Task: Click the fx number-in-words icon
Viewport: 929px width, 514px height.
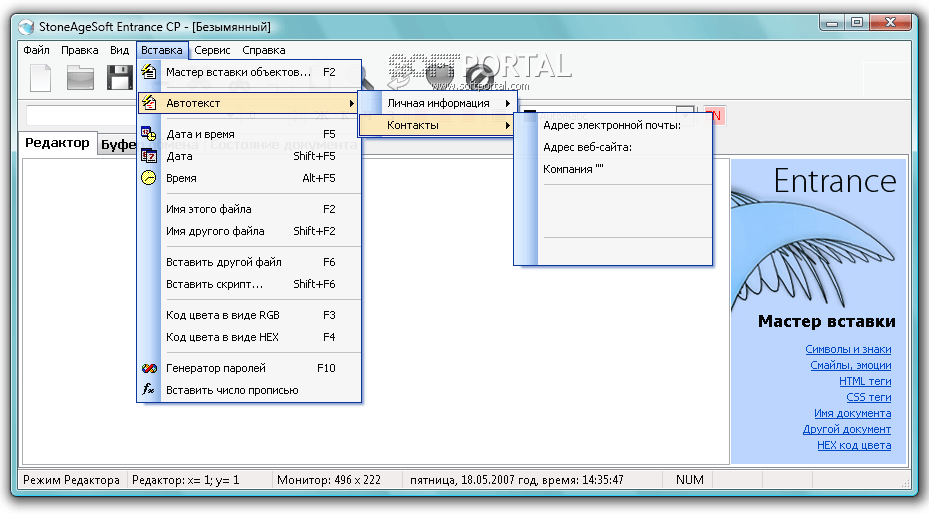Action: click(x=149, y=390)
